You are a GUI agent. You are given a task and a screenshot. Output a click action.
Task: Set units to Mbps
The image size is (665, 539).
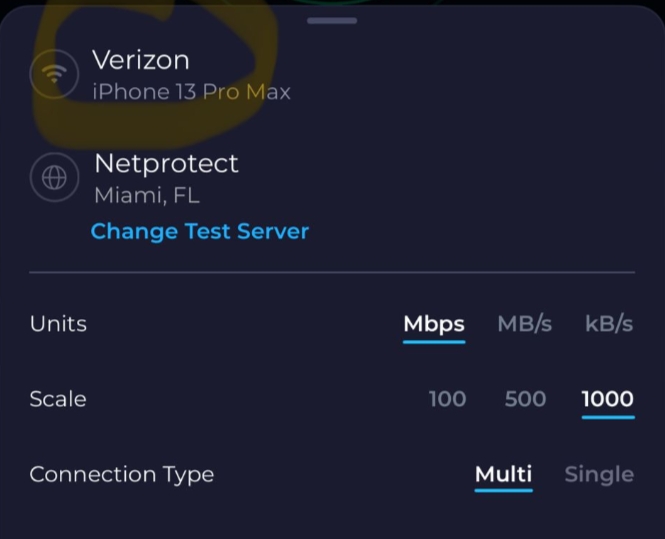click(434, 324)
